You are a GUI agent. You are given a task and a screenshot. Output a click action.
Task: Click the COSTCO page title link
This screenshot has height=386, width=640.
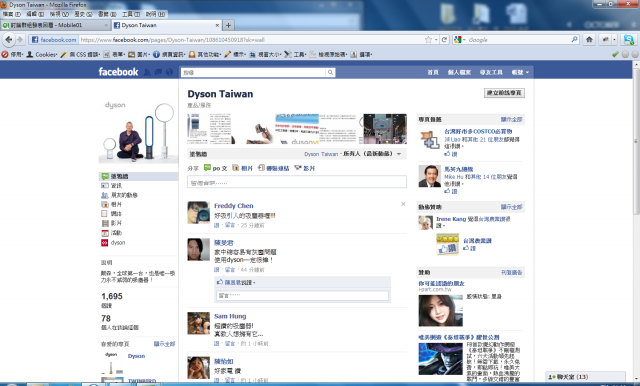pos(478,131)
